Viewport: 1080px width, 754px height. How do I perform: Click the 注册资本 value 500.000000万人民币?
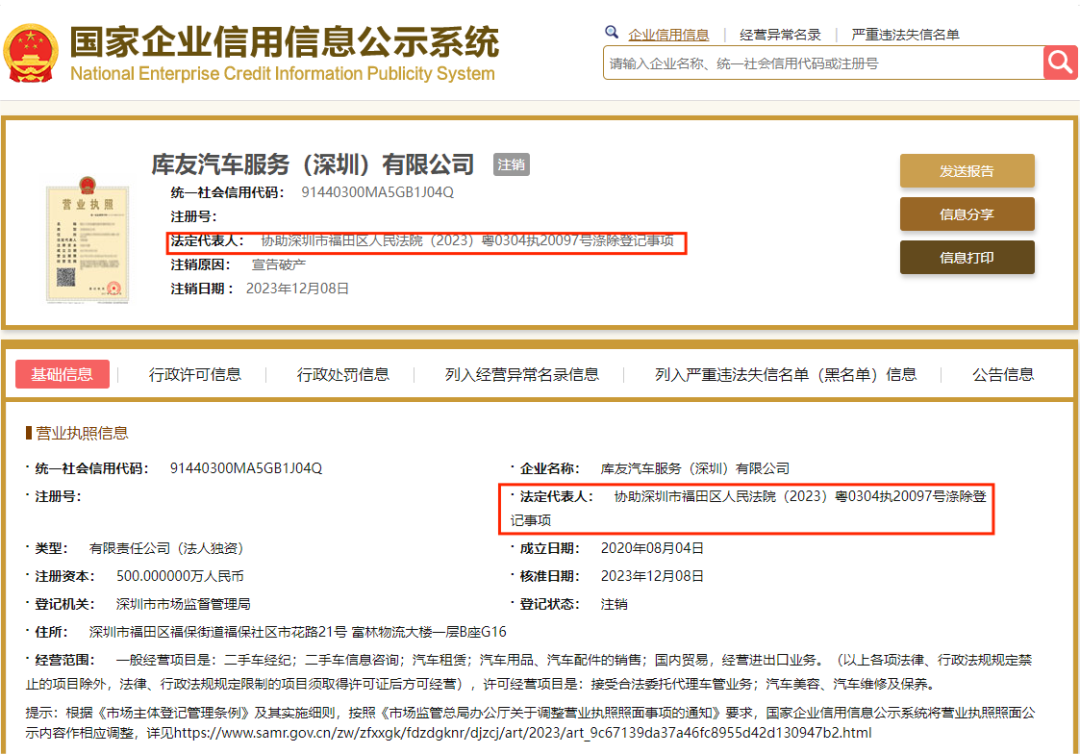[x=180, y=576]
